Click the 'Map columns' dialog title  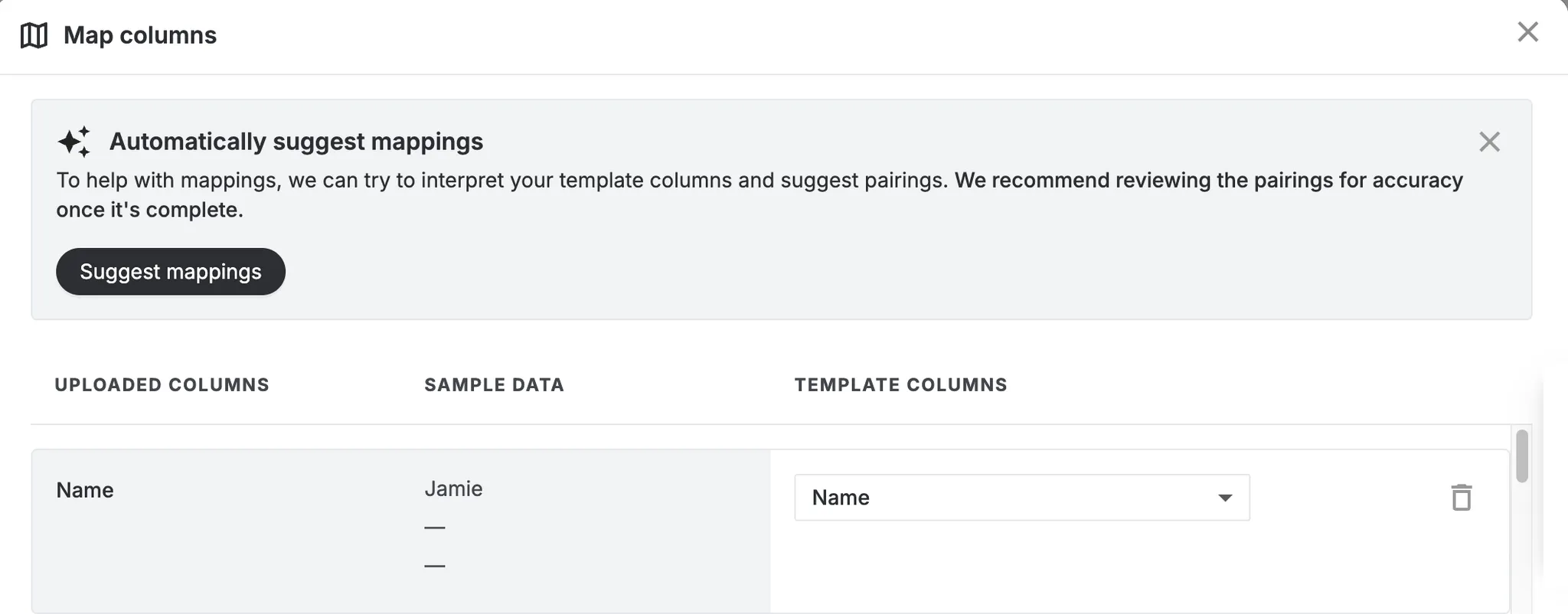point(140,35)
